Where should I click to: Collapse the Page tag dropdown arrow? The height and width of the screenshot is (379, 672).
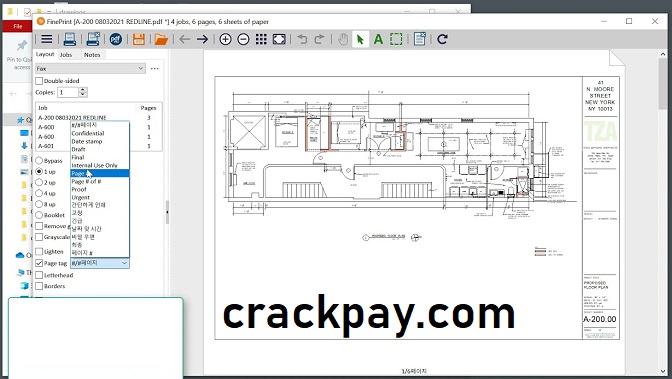tap(124, 263)
